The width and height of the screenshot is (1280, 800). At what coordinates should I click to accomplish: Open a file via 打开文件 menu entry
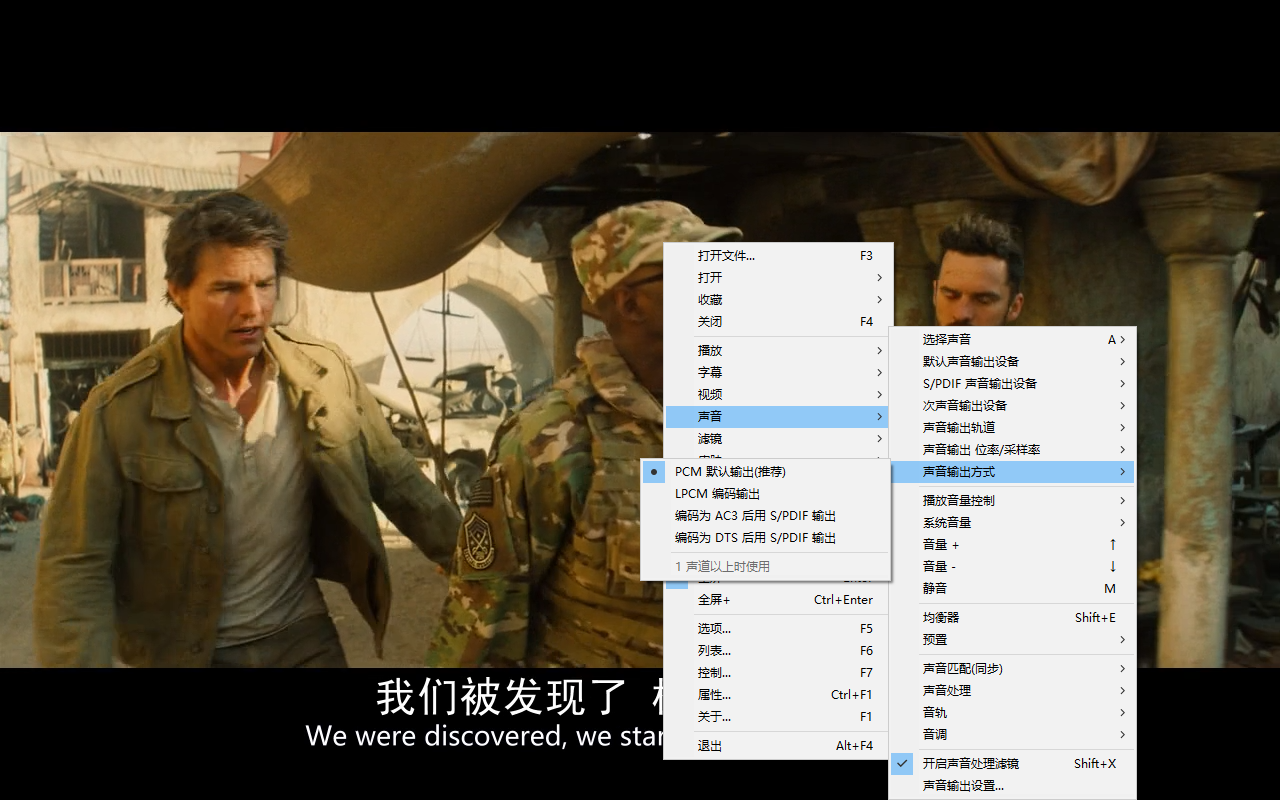pyautogui.click(x=727, y=255)
